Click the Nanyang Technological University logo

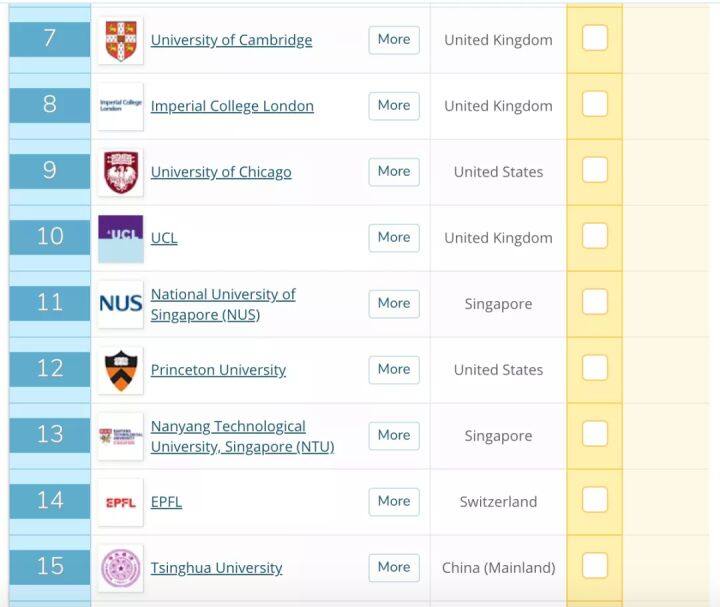(121, 436)
